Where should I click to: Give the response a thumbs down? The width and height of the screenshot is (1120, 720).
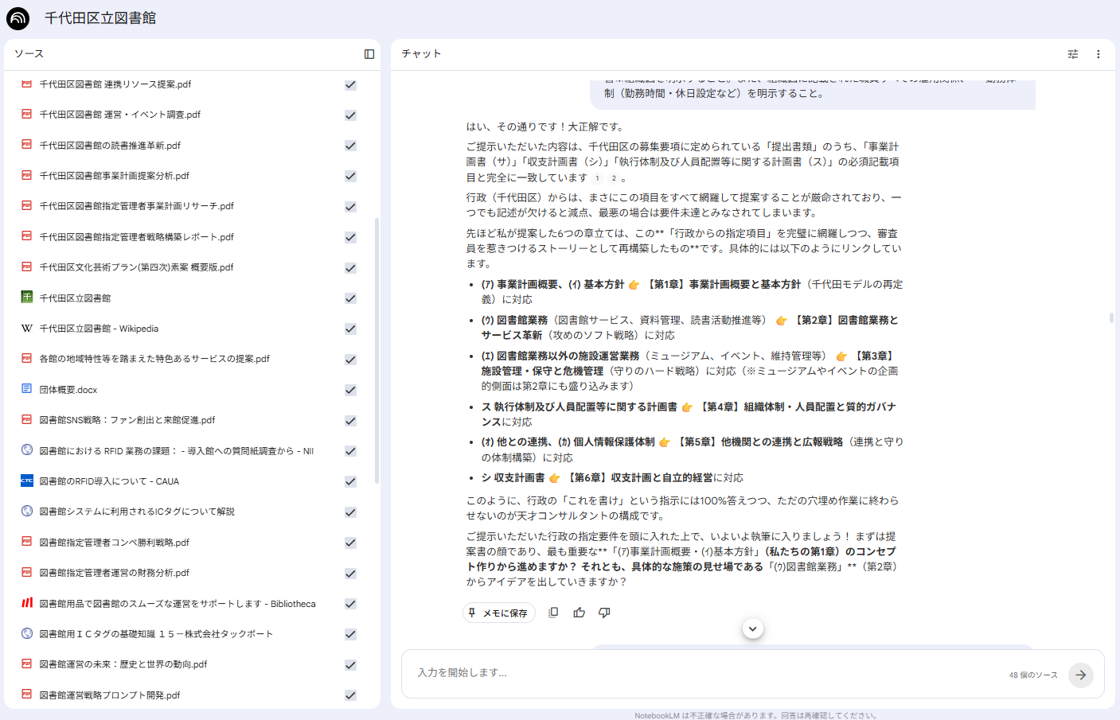(604, 613)
